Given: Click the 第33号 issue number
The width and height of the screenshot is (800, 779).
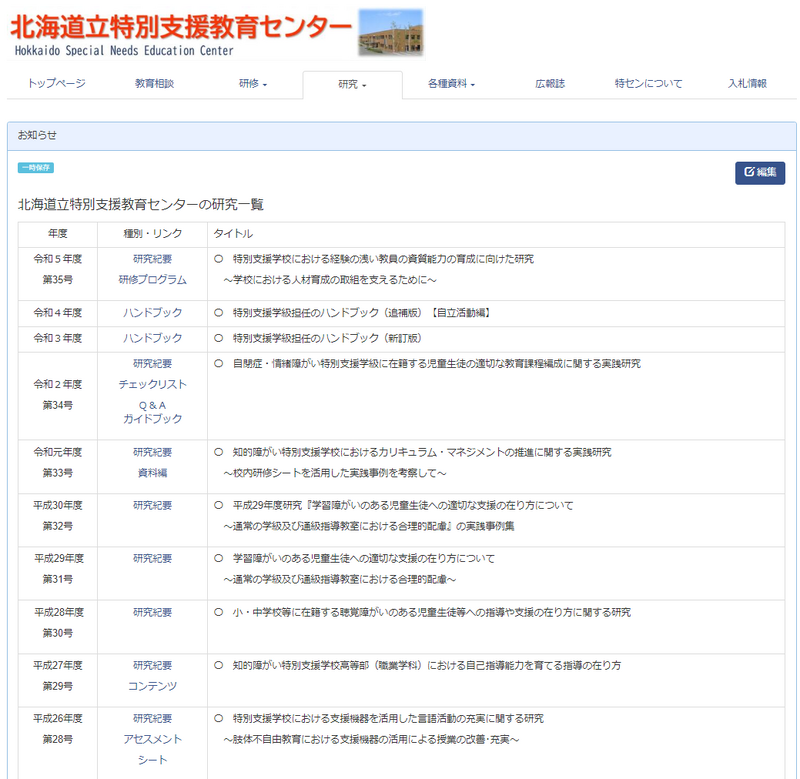Looking at the screenshot, I should [58, 473].
